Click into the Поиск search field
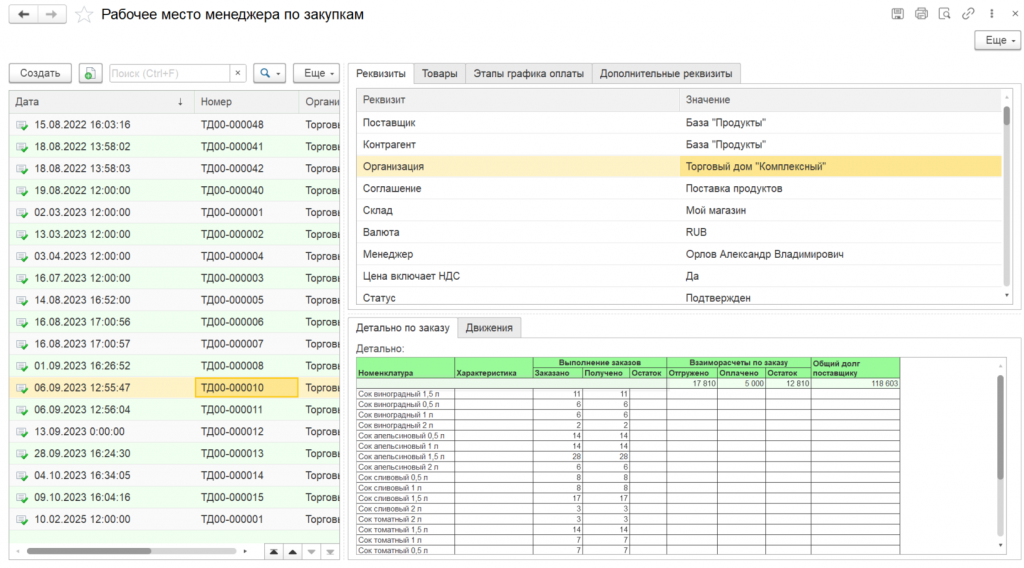This screenshot has height=568, width=1024. tap(168, 73)
